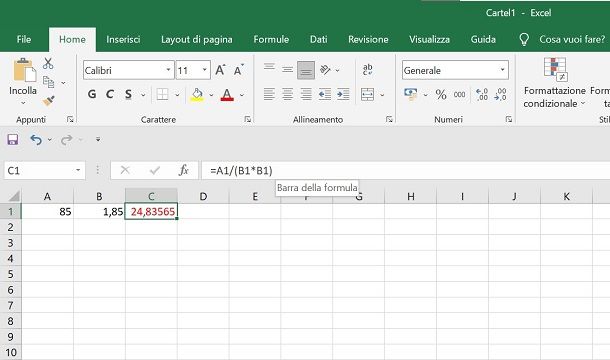Click the borders icon
Screen dimensions: 610x360
click(x=162, y=94)
